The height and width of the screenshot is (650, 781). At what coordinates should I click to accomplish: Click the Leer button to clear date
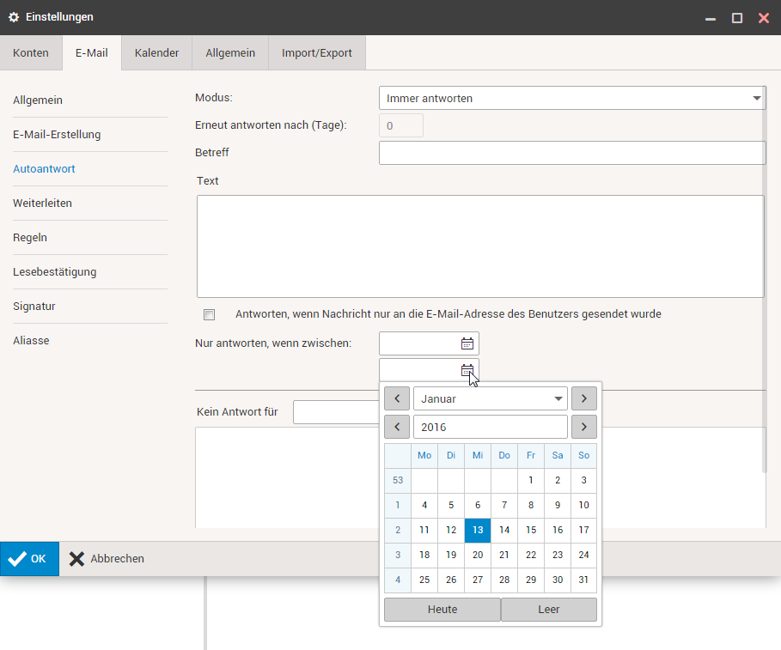(x=548, y=609)
